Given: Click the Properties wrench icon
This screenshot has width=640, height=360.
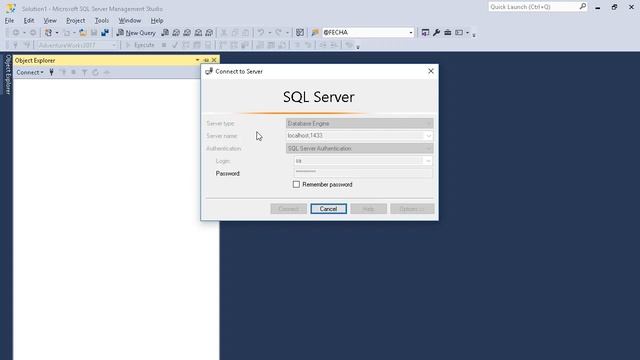Looking at the screenshot, I should 436,33.
